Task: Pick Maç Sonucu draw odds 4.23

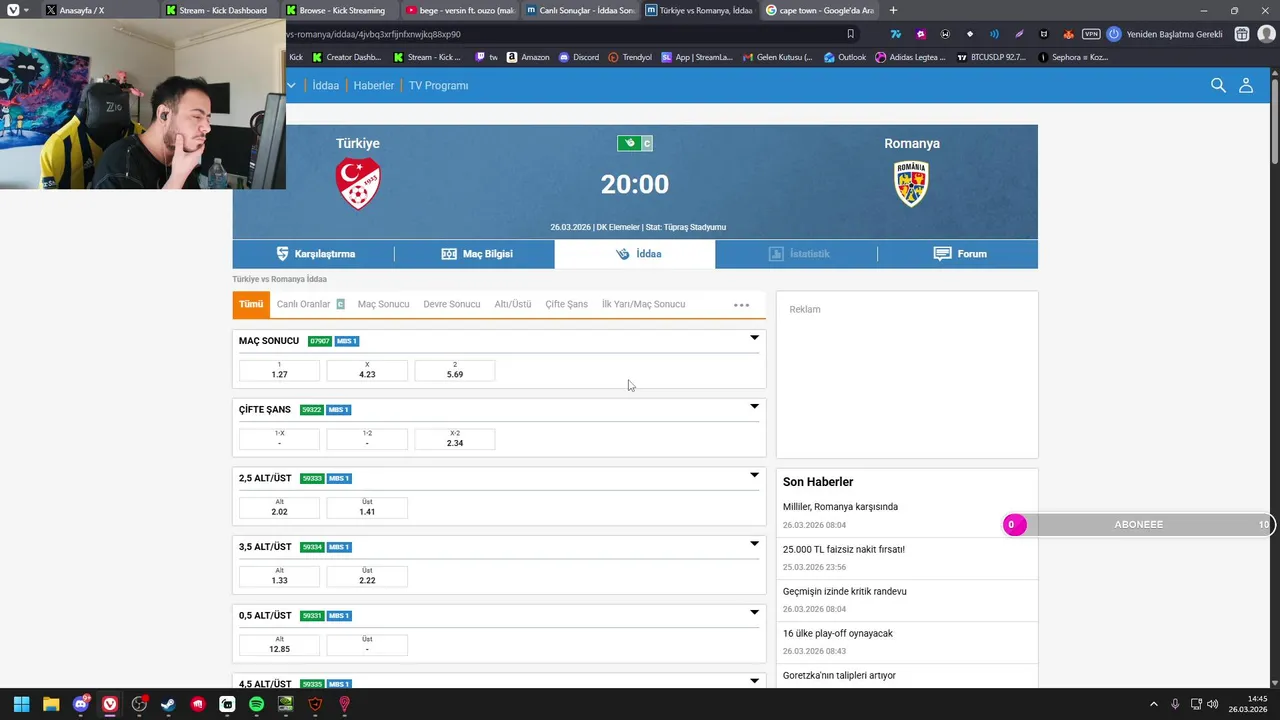Action: (x=367, y=371)
